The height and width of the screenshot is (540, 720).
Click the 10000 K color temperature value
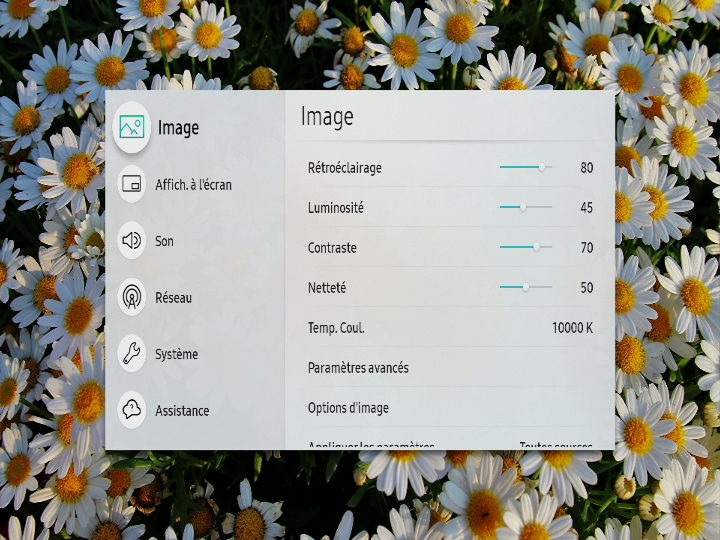572,328
